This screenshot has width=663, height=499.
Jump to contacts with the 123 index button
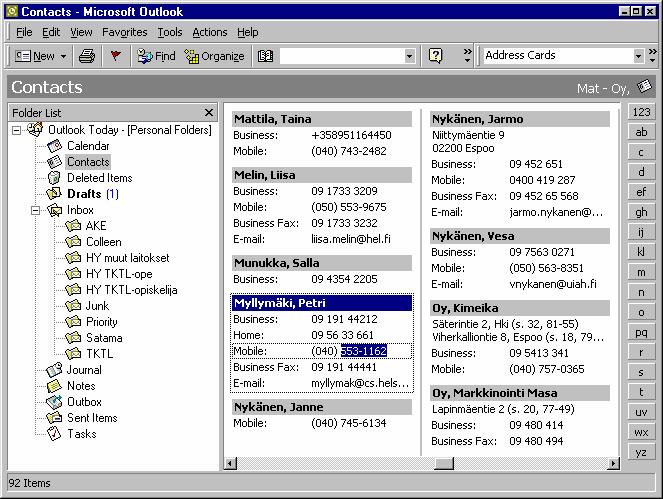click(641, 112)
